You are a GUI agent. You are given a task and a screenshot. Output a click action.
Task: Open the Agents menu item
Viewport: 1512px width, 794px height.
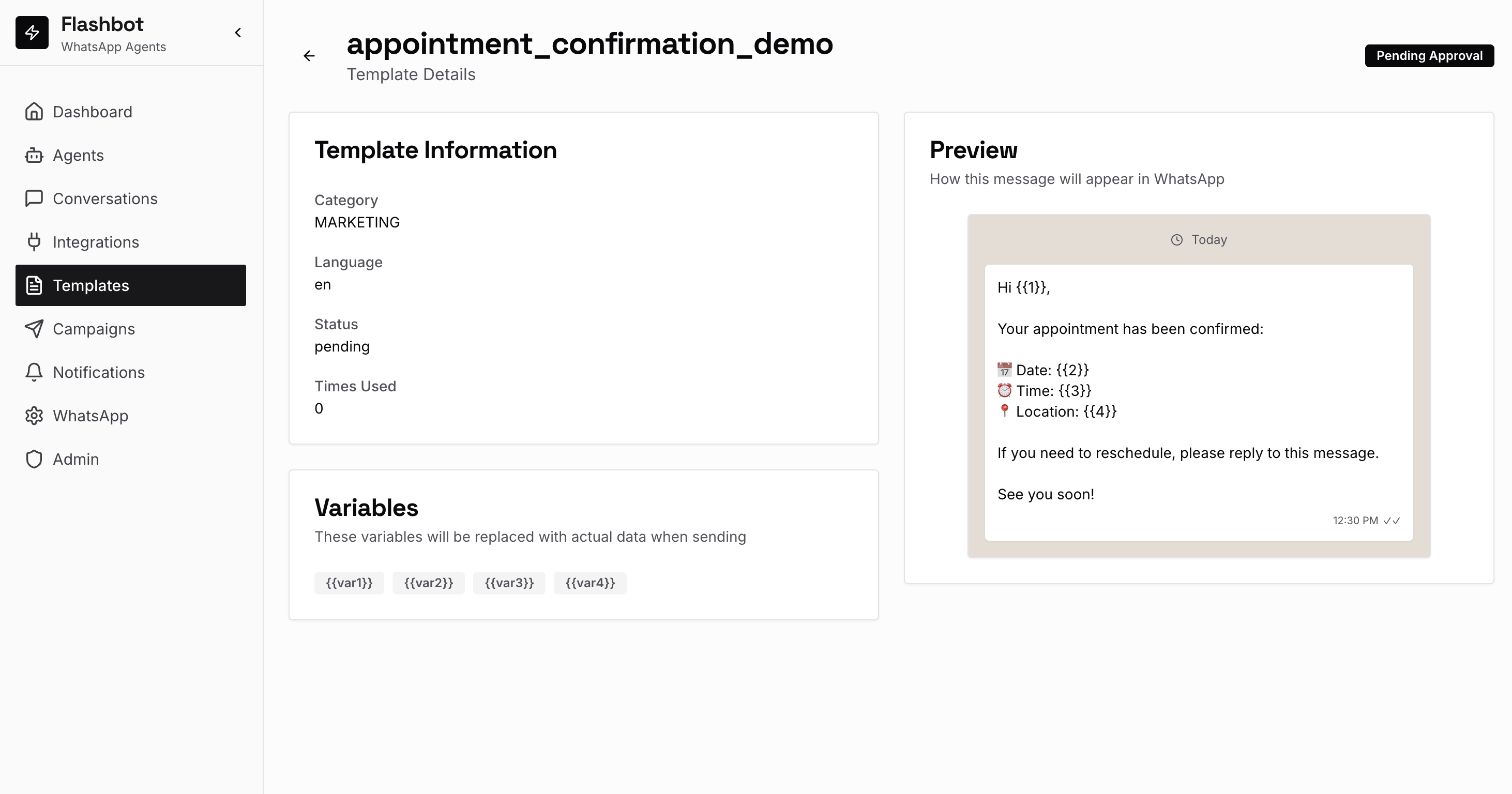pos(78,155)
